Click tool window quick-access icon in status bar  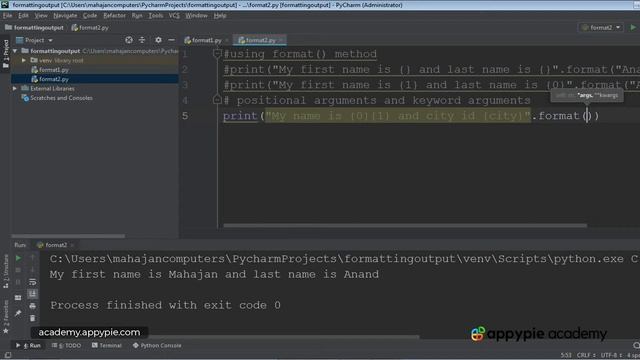[7, 356]
